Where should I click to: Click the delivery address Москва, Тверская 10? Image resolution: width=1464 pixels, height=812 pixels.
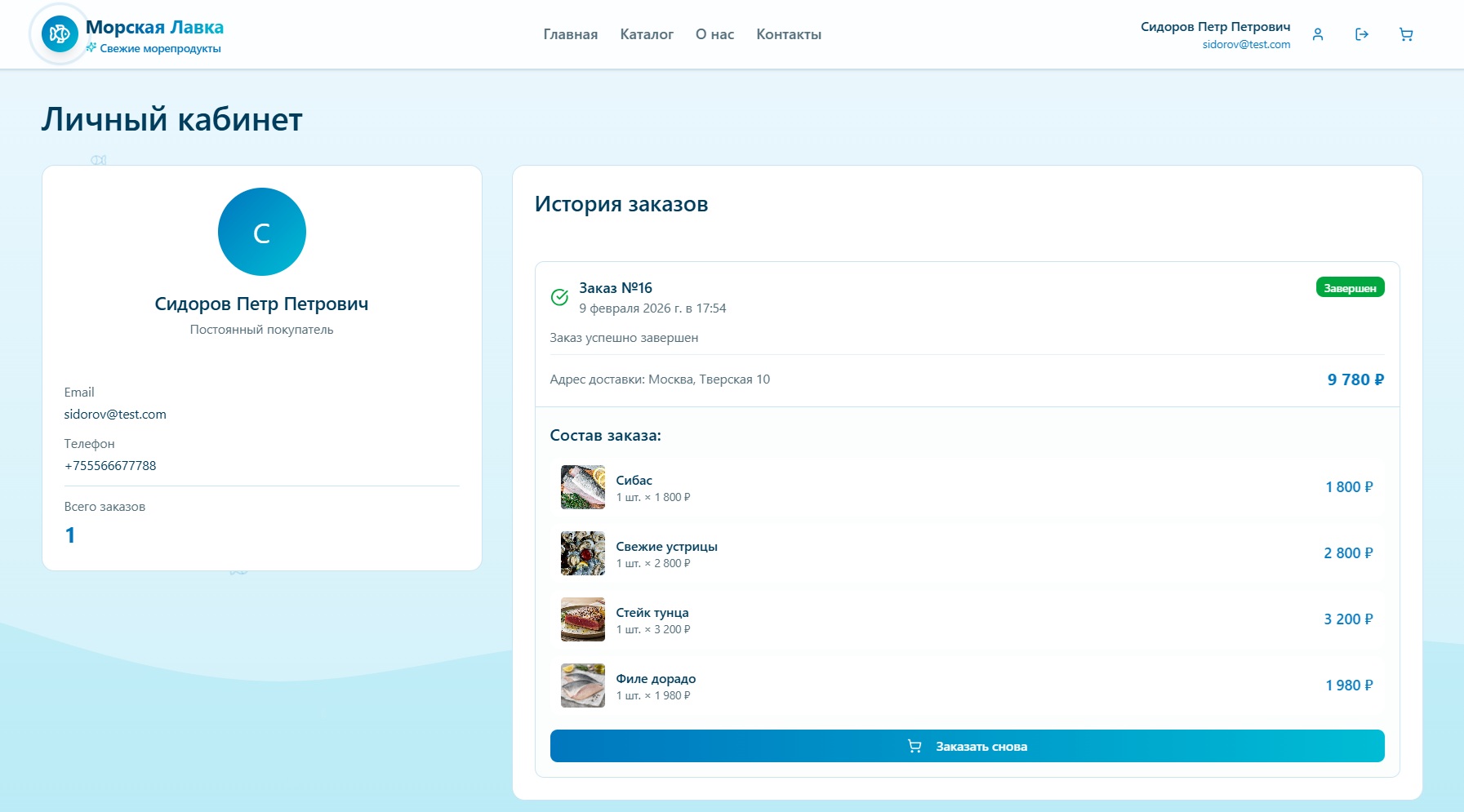coord(709,379)
